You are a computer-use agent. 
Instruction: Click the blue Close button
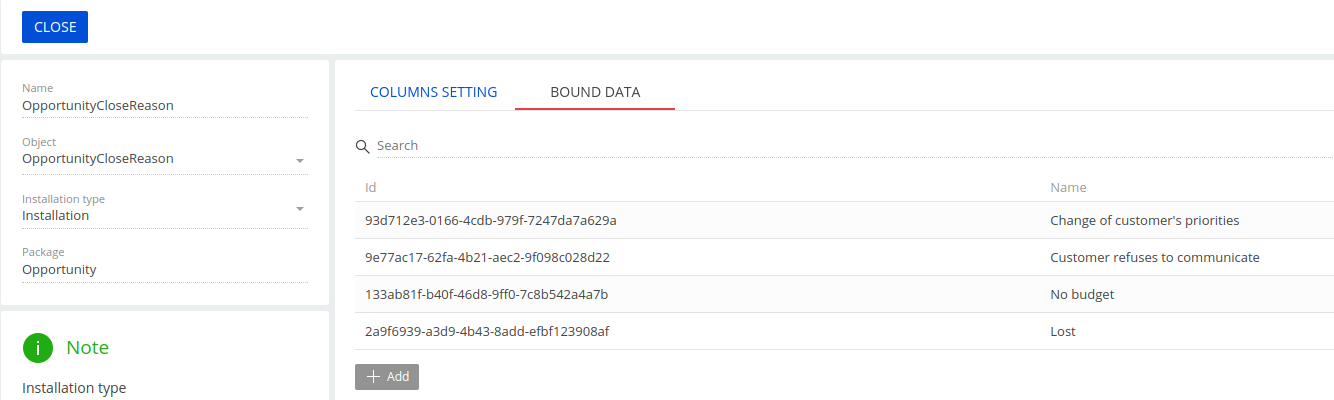tap(55, 27)
